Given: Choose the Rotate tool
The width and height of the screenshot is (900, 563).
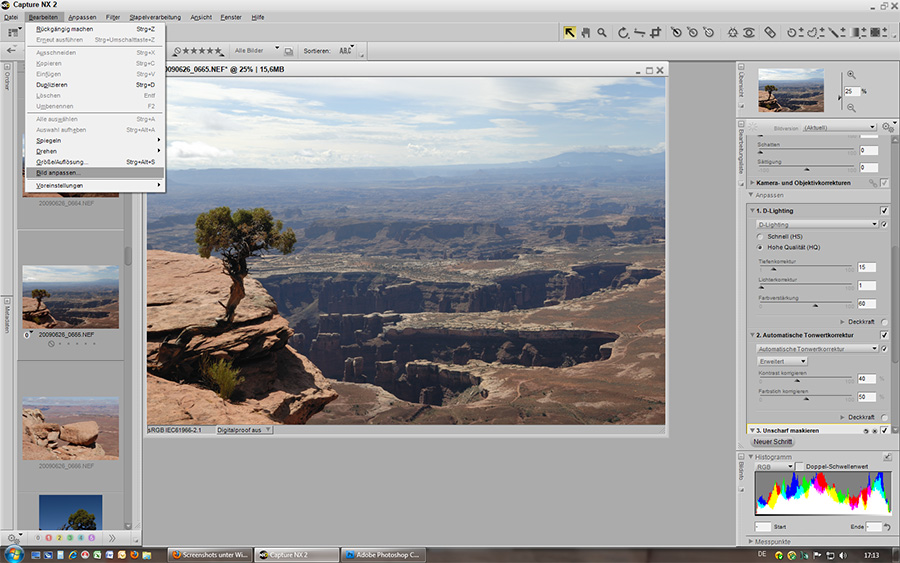Looking at the screenshot, I should point(623,33).
